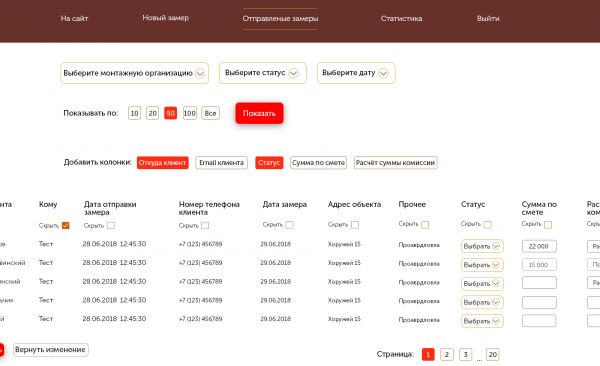
Task: Click the Добавить колонки: label
Action: point(98,162)
